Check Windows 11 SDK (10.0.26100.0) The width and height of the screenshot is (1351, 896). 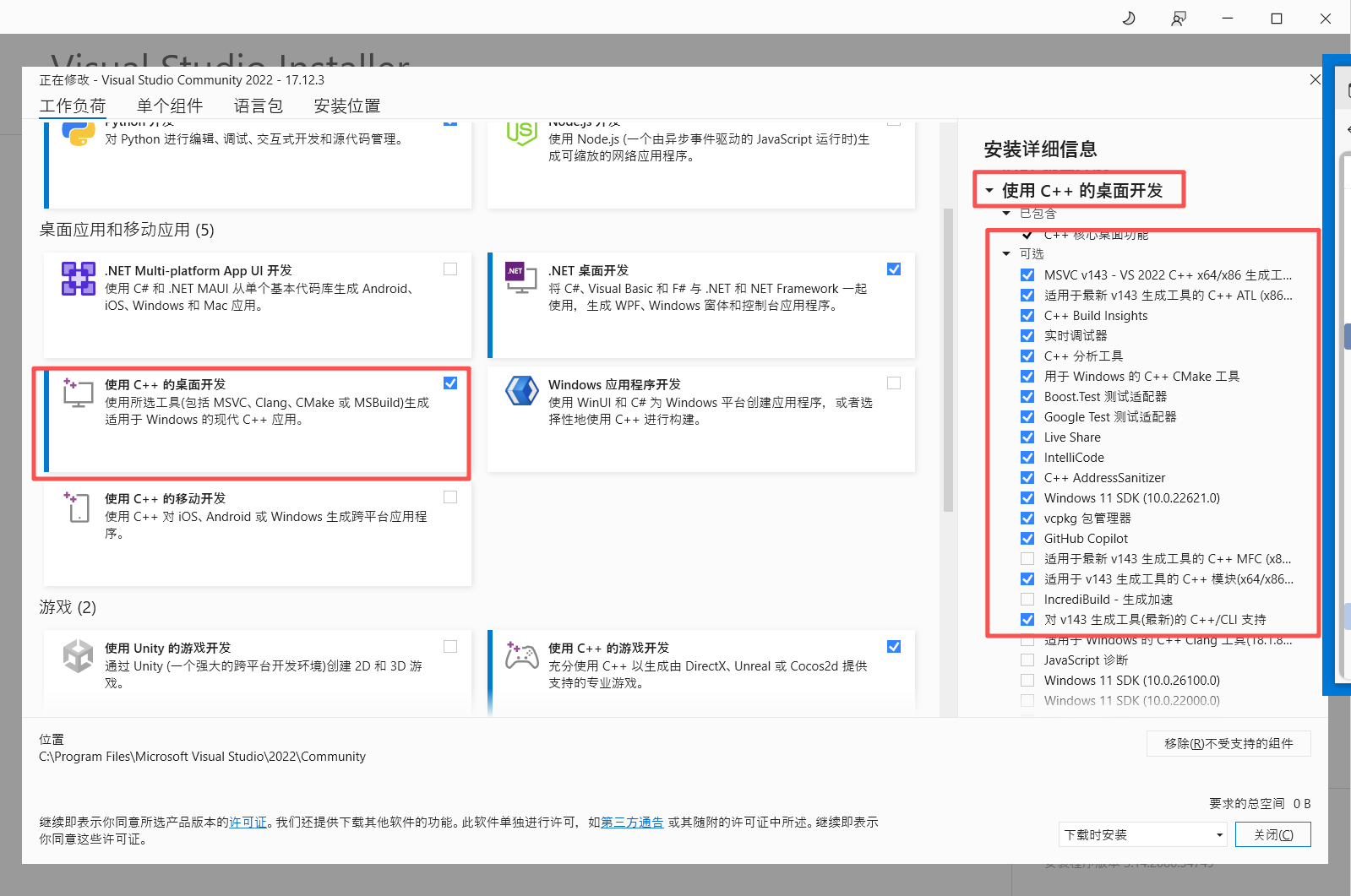tap(1027, 681)
